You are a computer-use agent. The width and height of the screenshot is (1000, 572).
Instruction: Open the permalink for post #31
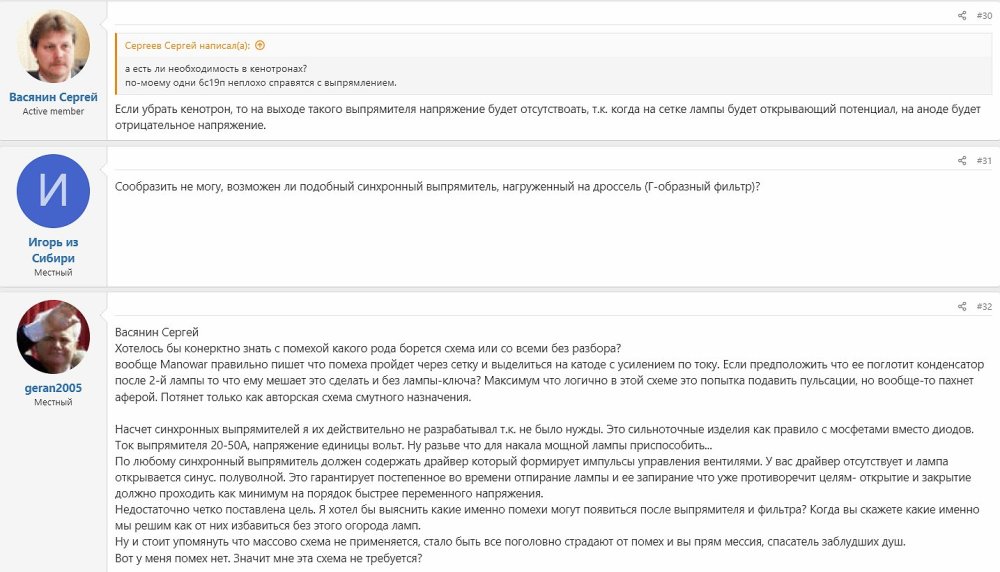984,161
